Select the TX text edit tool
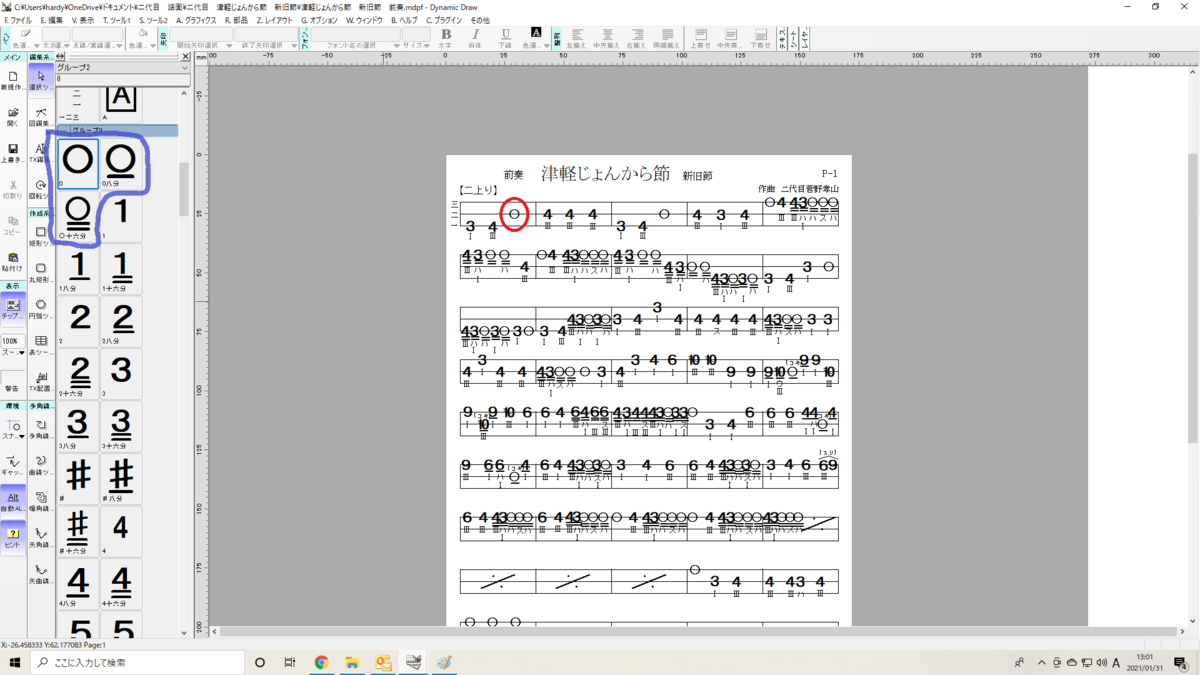 pos(41,153)
